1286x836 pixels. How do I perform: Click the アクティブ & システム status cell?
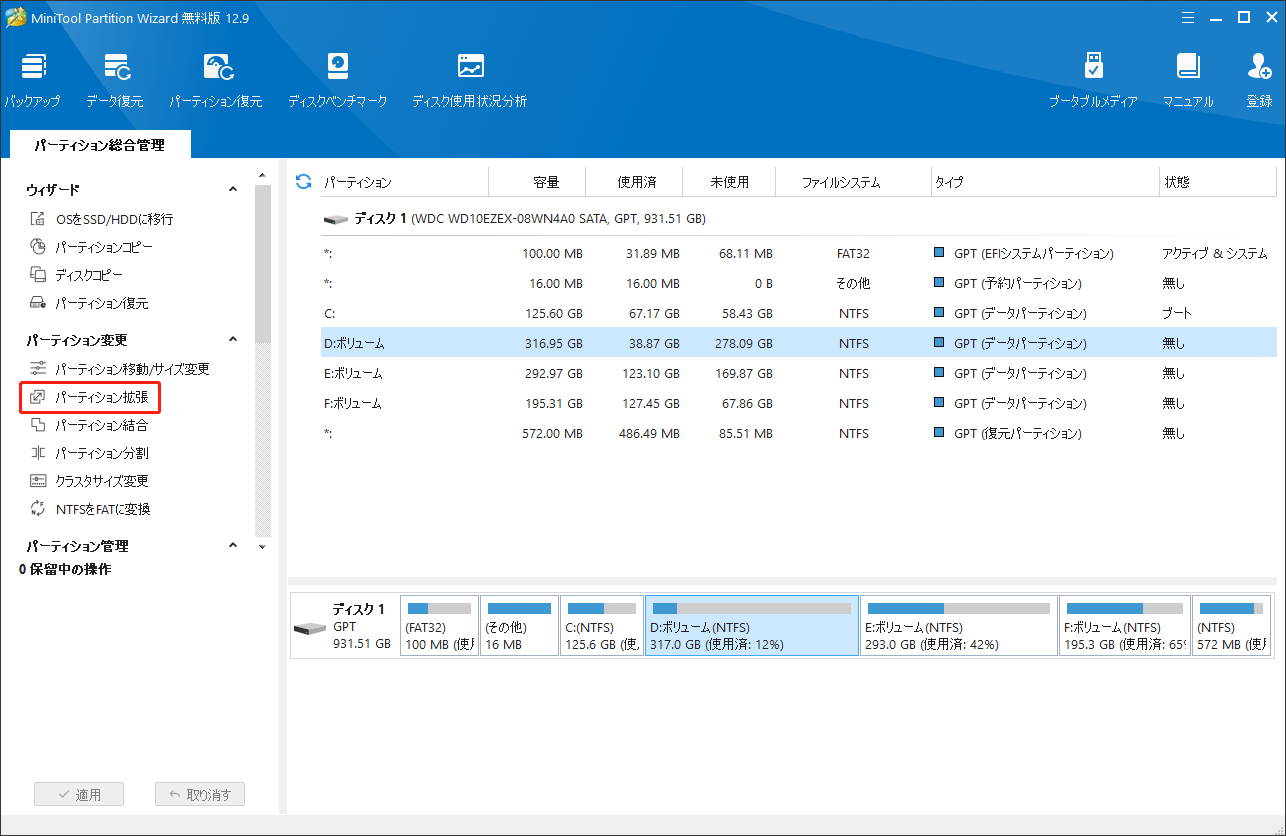click(1214, 254)
